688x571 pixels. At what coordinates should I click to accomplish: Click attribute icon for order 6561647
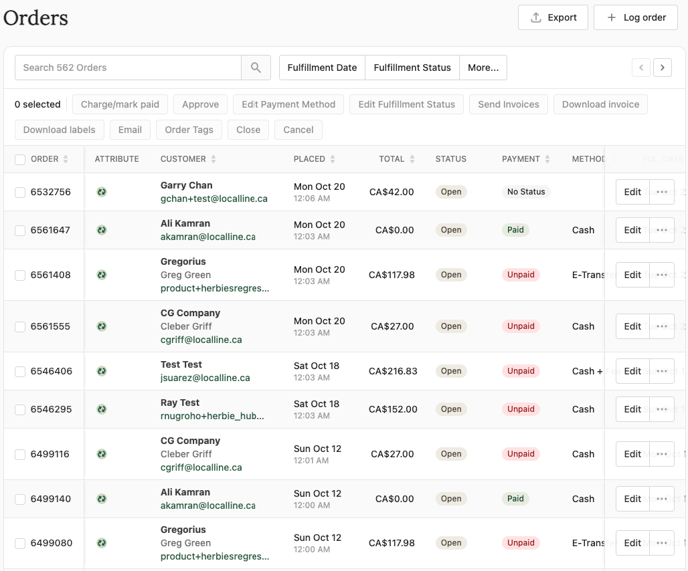[102, 230]
